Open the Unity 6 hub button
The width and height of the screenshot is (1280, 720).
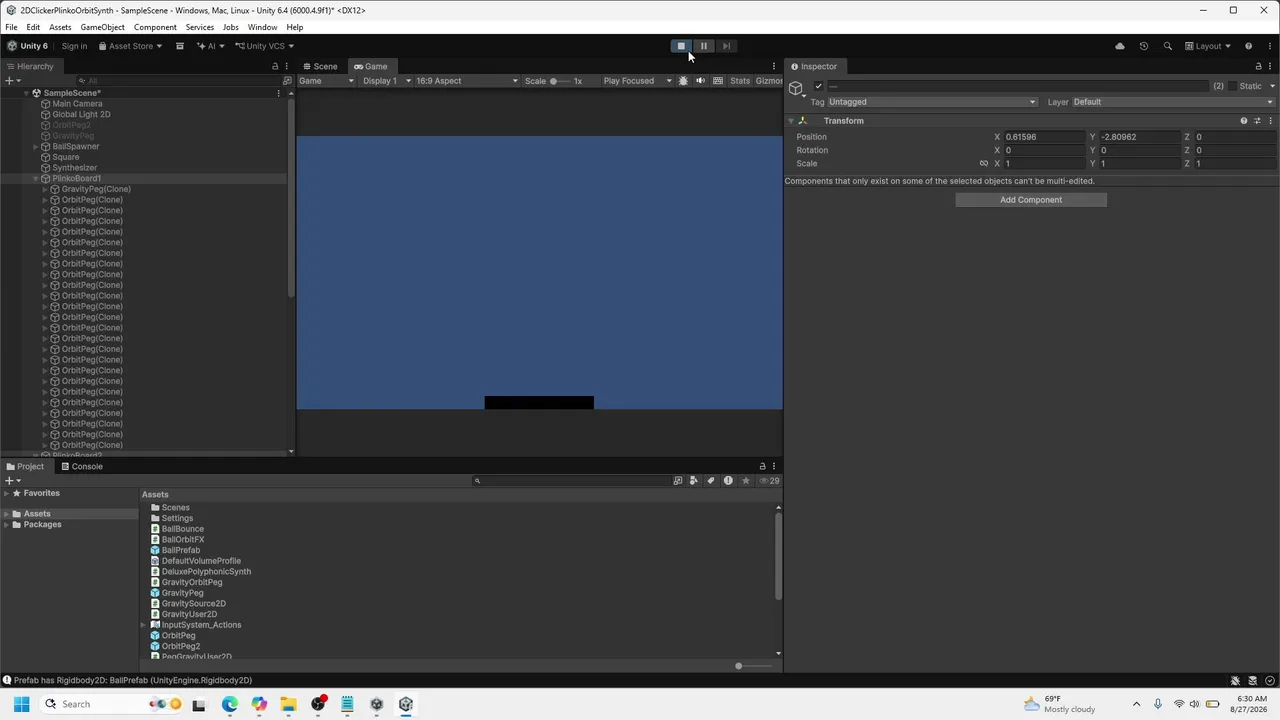pyautogui.click(x=27, y=46)
